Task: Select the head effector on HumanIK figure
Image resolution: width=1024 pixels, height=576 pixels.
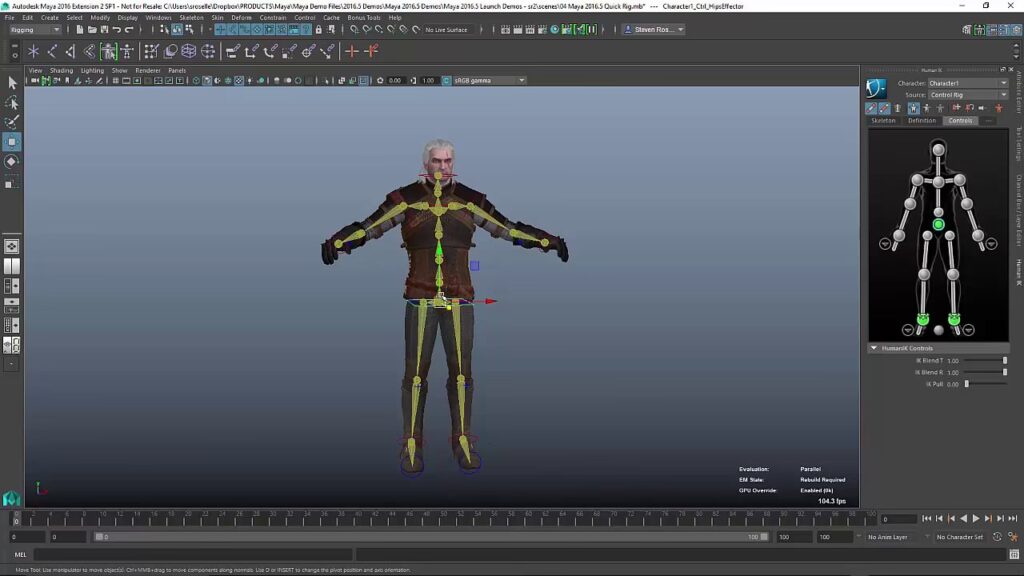Action: (938, 150)
